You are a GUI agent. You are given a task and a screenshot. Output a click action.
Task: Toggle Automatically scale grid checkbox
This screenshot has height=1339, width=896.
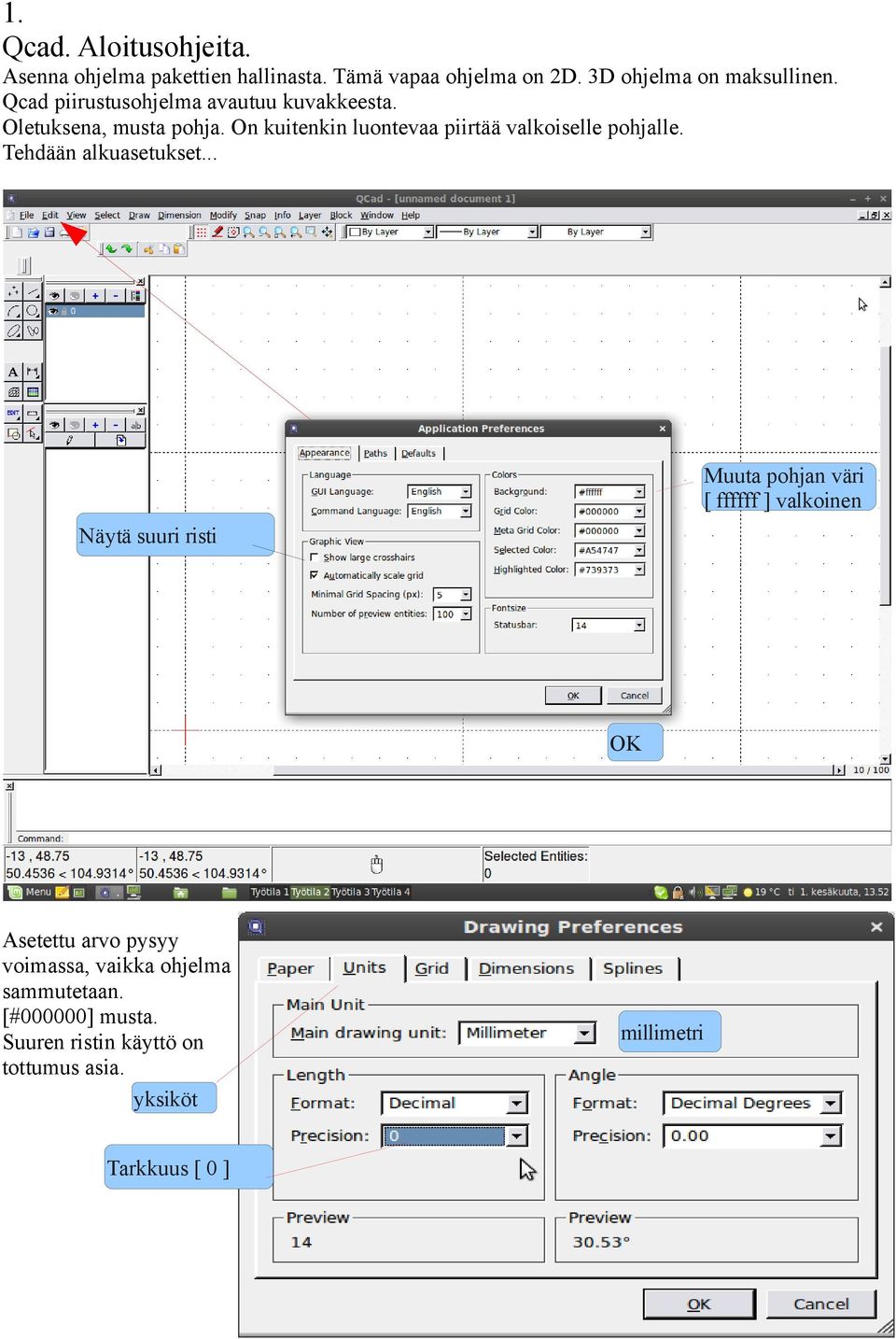click(315, 575)
